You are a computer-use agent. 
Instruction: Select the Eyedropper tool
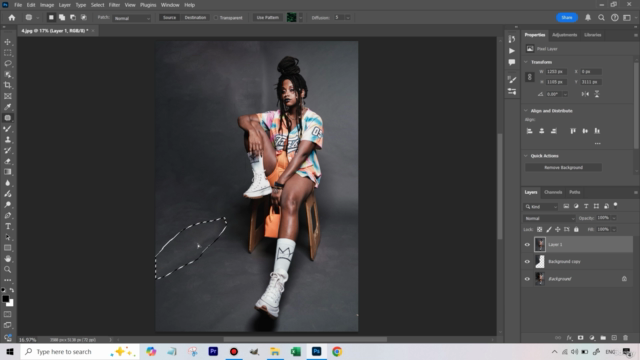click(8, 107)
